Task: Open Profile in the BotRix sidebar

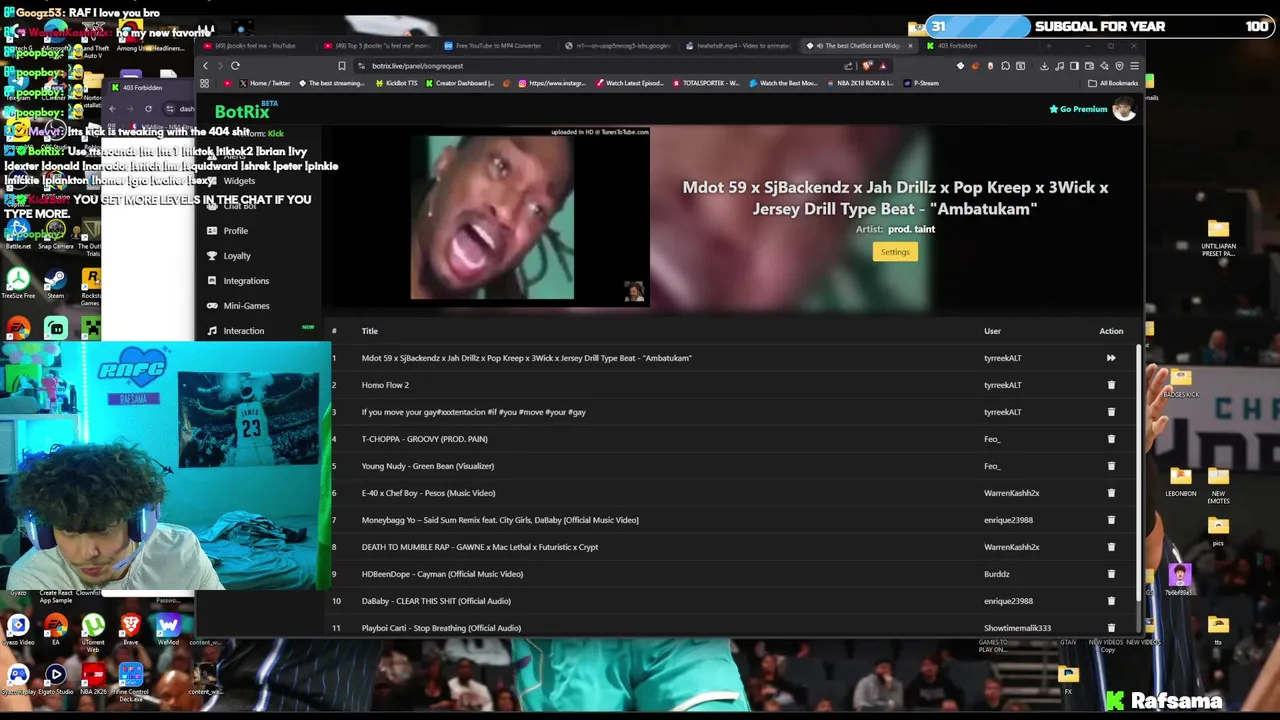Action: pyautogui.click(x=236, y=231)
